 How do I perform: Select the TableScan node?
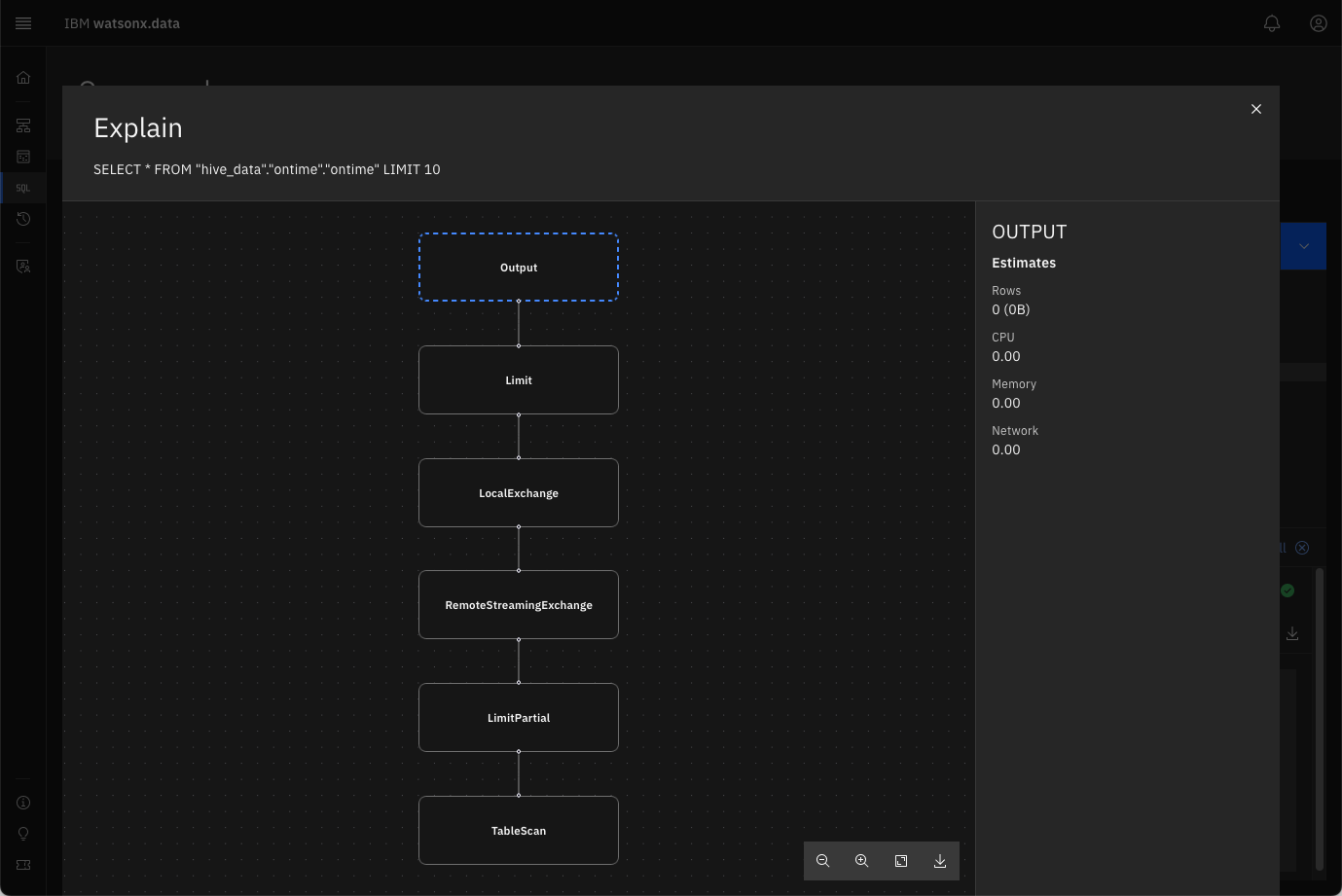tap(519, 831)
